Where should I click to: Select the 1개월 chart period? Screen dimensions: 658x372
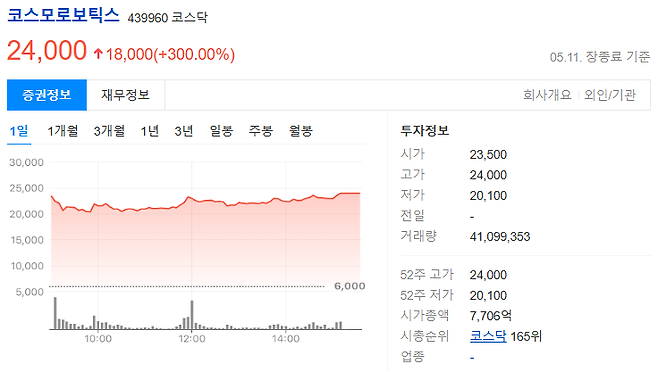point(63,131)
